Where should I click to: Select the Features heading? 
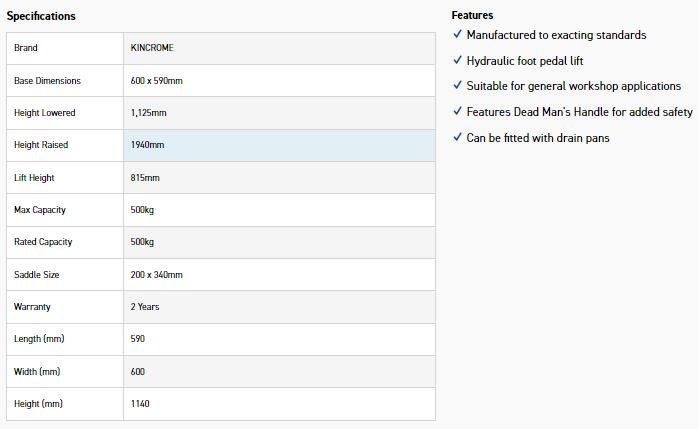(x=472, y=15)
